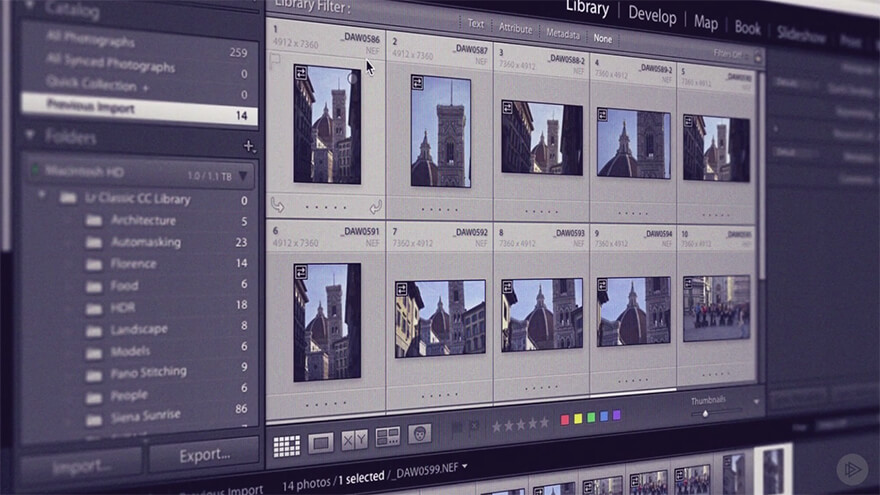
Task: Set flag as rejected in toolbar
Action: [474, 427]
